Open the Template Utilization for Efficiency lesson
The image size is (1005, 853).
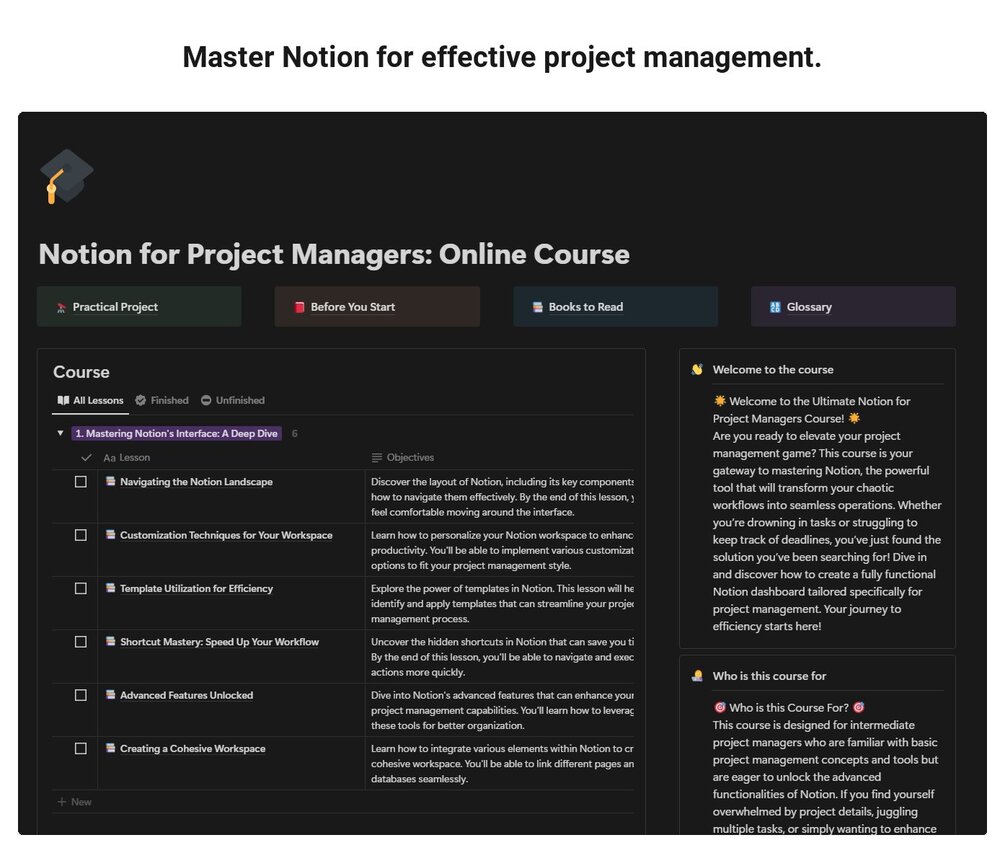coord(196,588)
